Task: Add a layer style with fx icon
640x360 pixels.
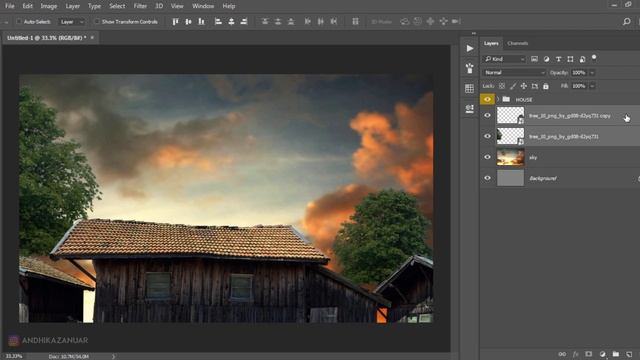Action: coord(576,354)
